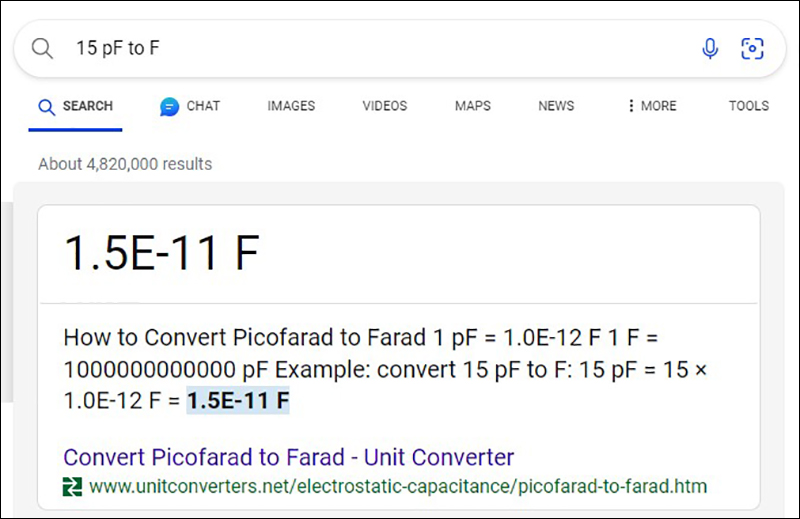Open visual search camera icon
Screen dimensions: 800x519
pos(752,48)
